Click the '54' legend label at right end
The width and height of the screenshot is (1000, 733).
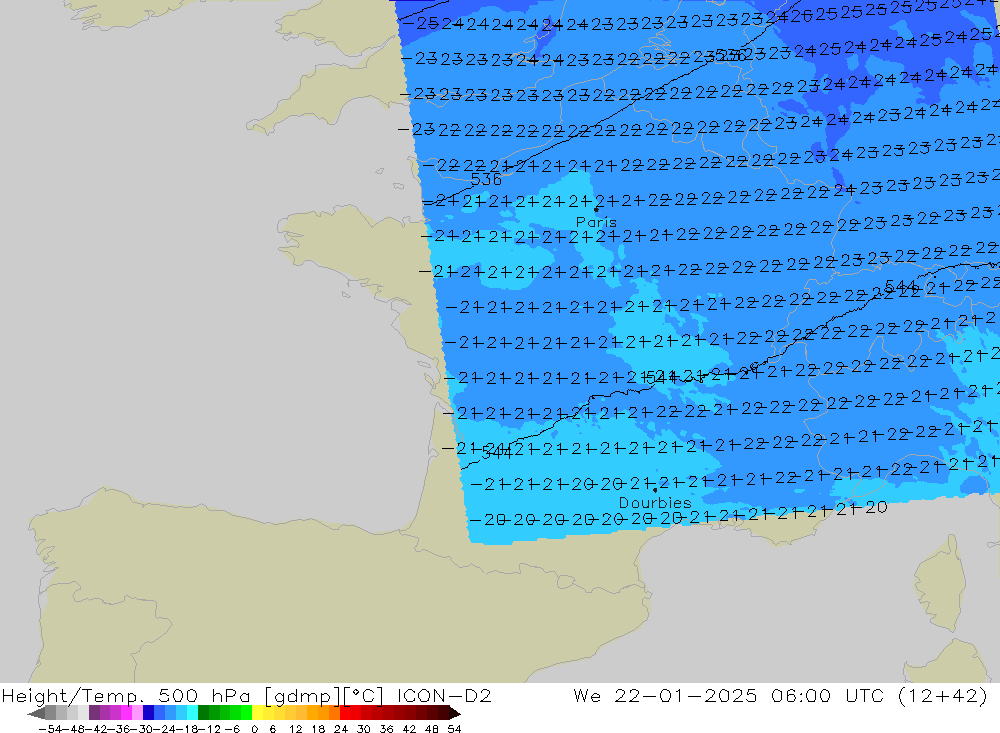(454, 729)
